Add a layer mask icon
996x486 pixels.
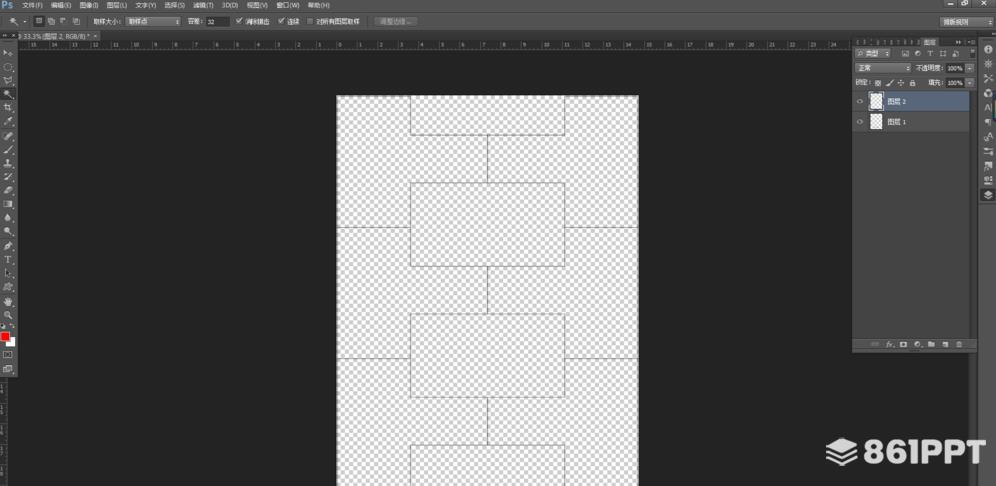(903, 344)
